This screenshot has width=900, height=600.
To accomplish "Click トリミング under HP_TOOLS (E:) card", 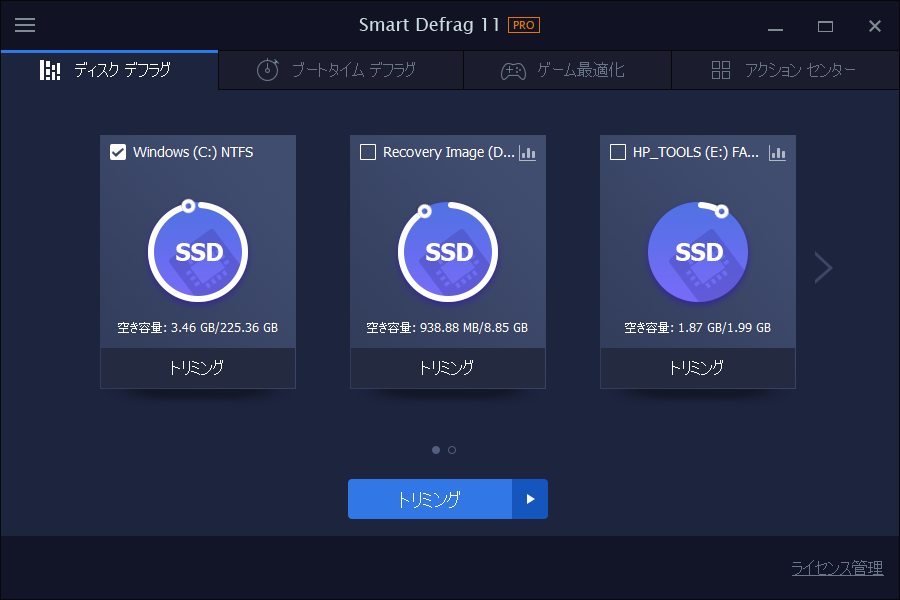I will (698, 368).
